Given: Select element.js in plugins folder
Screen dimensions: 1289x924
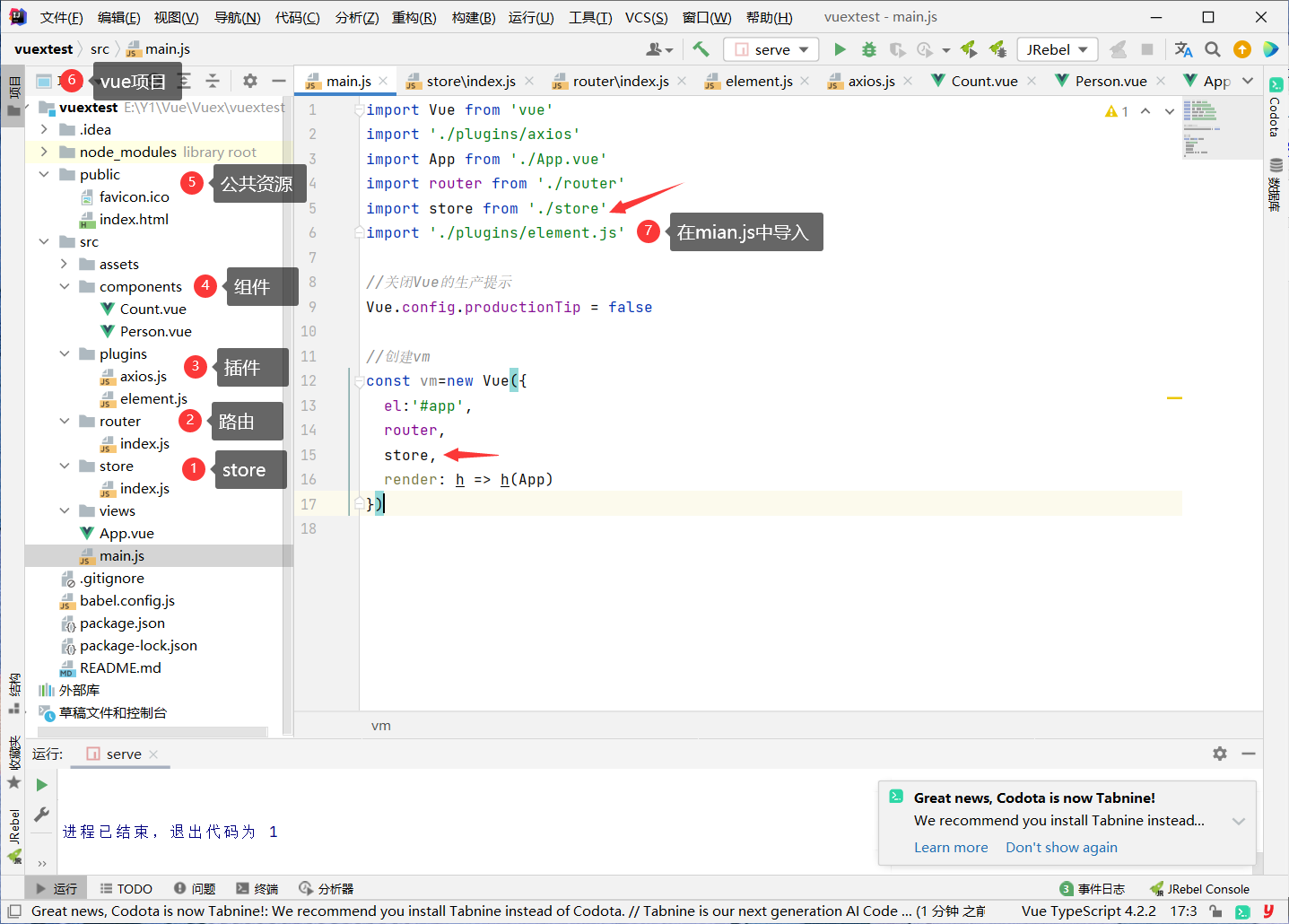Looking at the screenshot, I should (x=153, y=398).
